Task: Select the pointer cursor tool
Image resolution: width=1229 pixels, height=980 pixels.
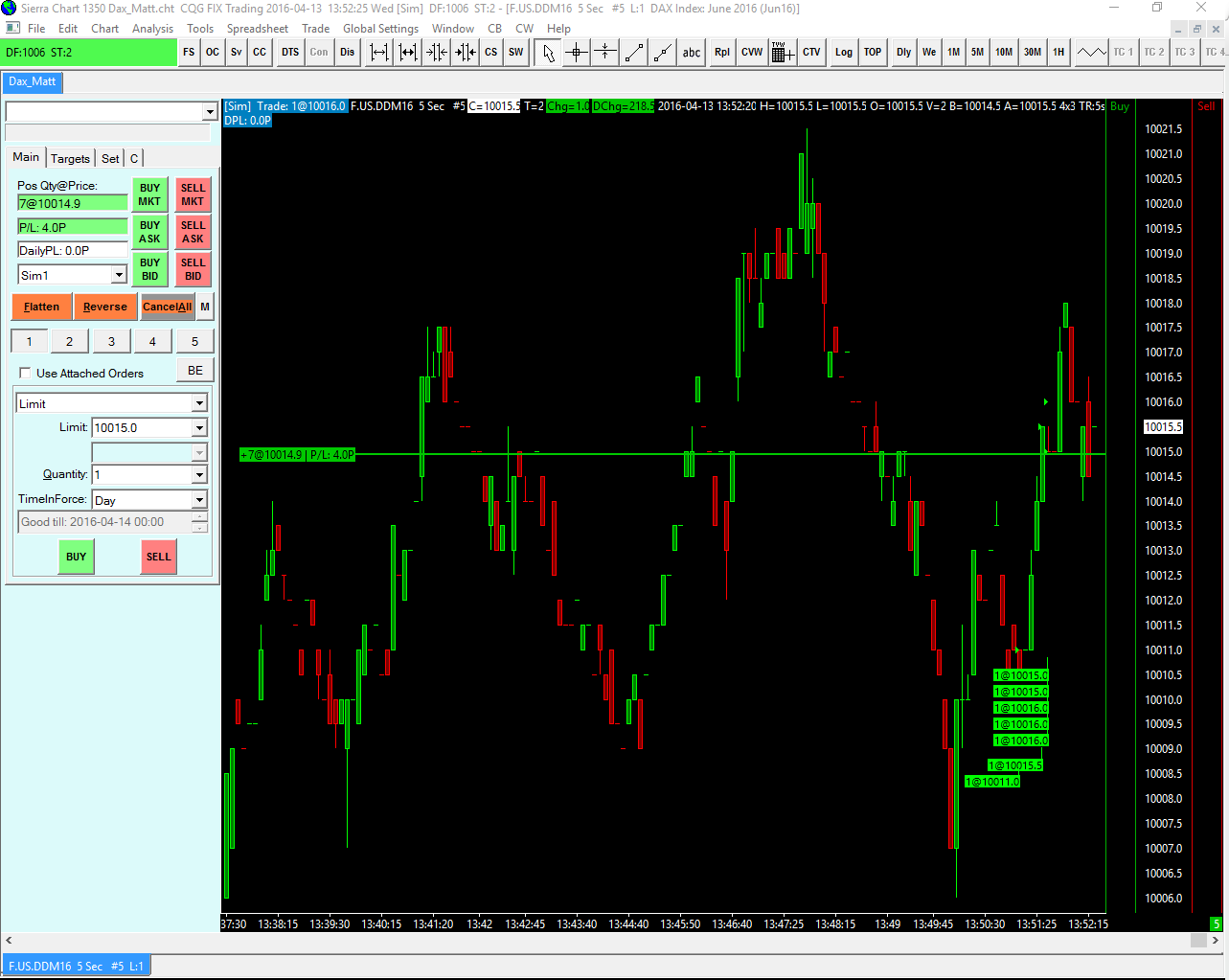Action: [549, 53]
